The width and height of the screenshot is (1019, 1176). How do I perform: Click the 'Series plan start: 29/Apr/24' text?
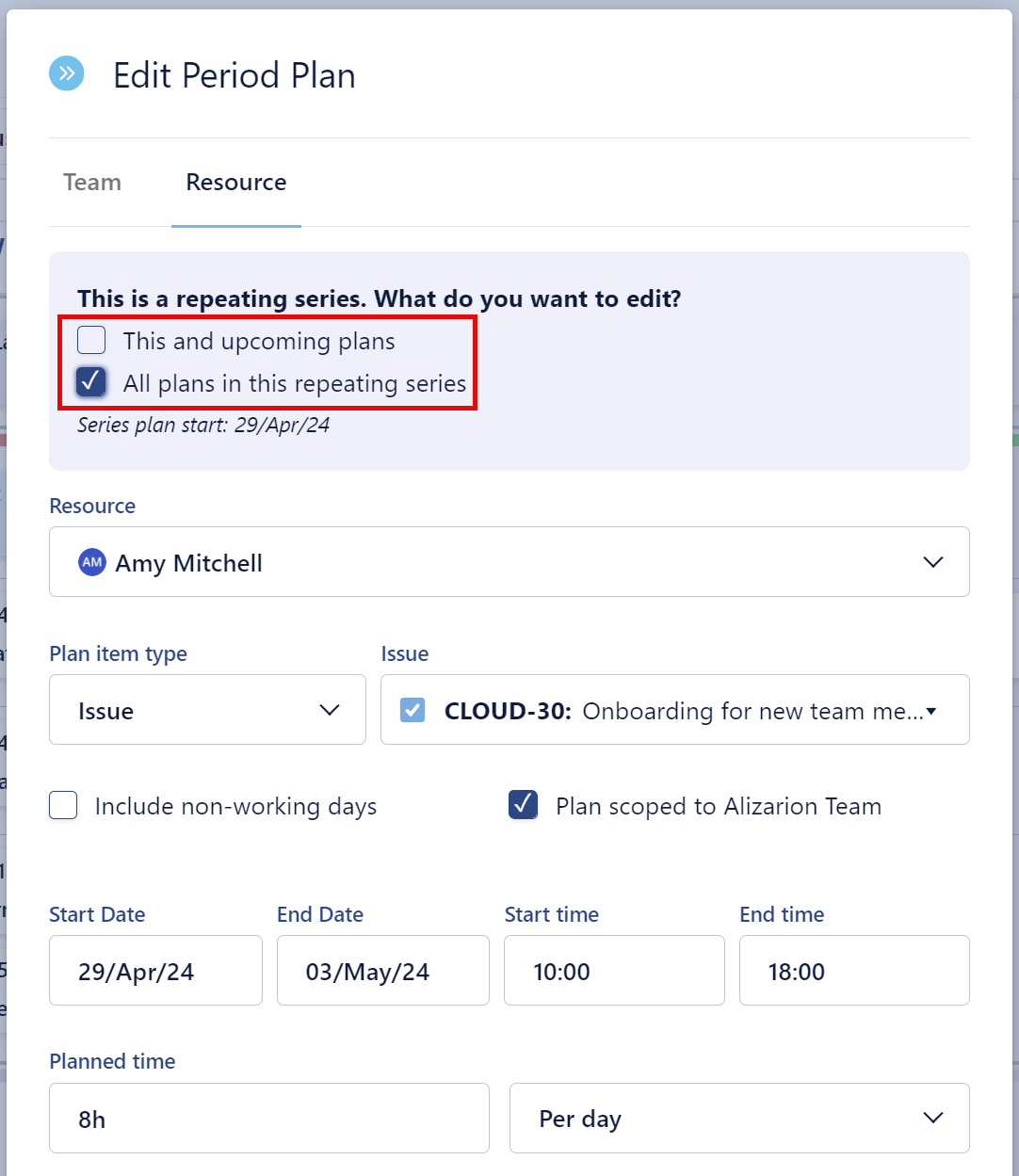click(x=203, y=425)
